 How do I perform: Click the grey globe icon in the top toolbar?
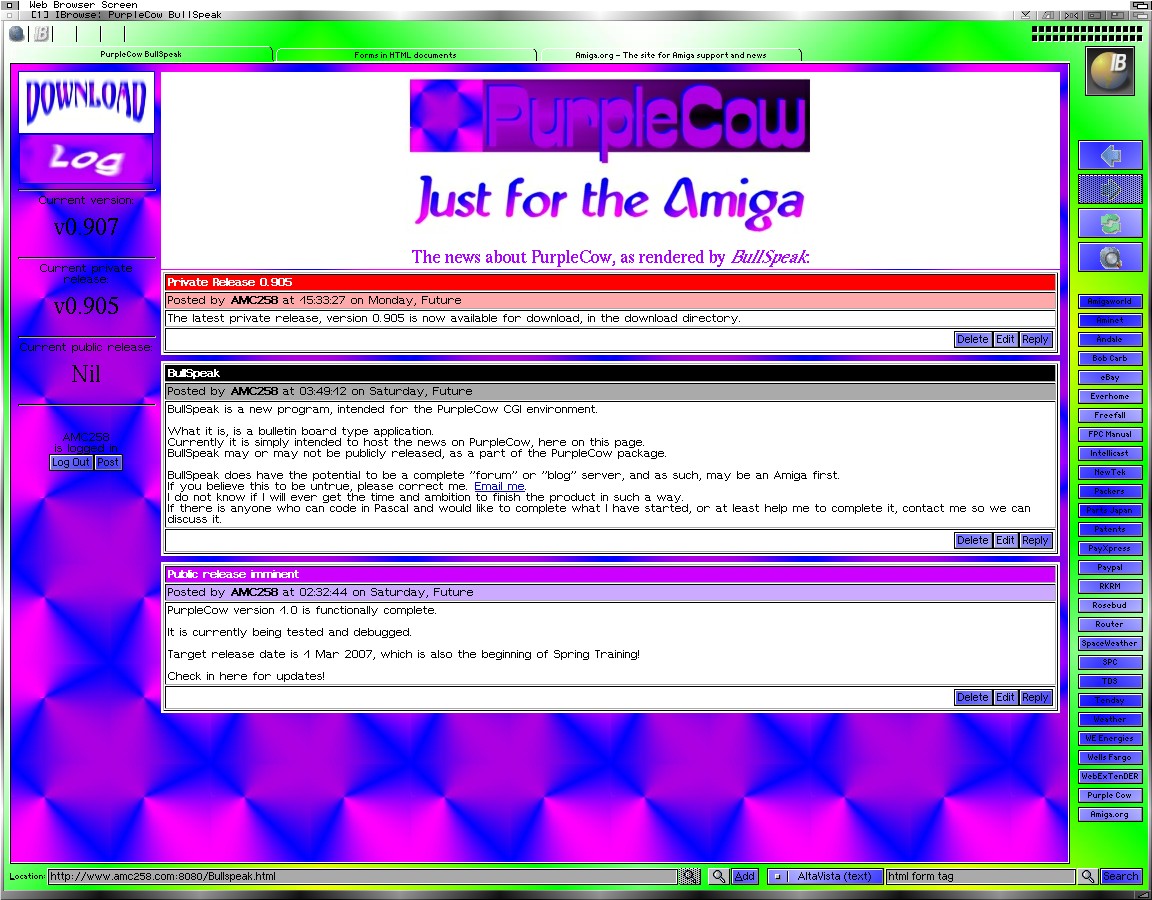click(x=17, y=33)
